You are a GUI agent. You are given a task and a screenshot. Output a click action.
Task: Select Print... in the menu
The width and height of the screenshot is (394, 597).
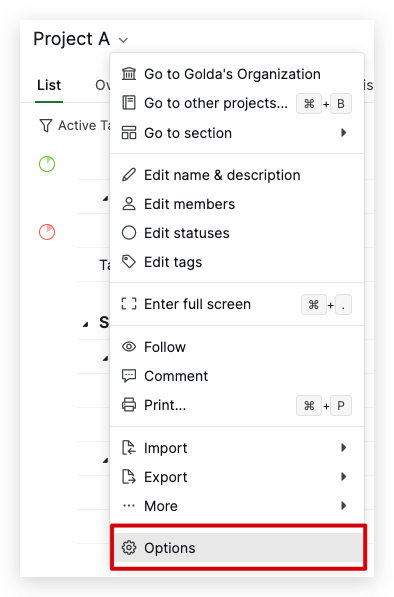click(237, 405)
